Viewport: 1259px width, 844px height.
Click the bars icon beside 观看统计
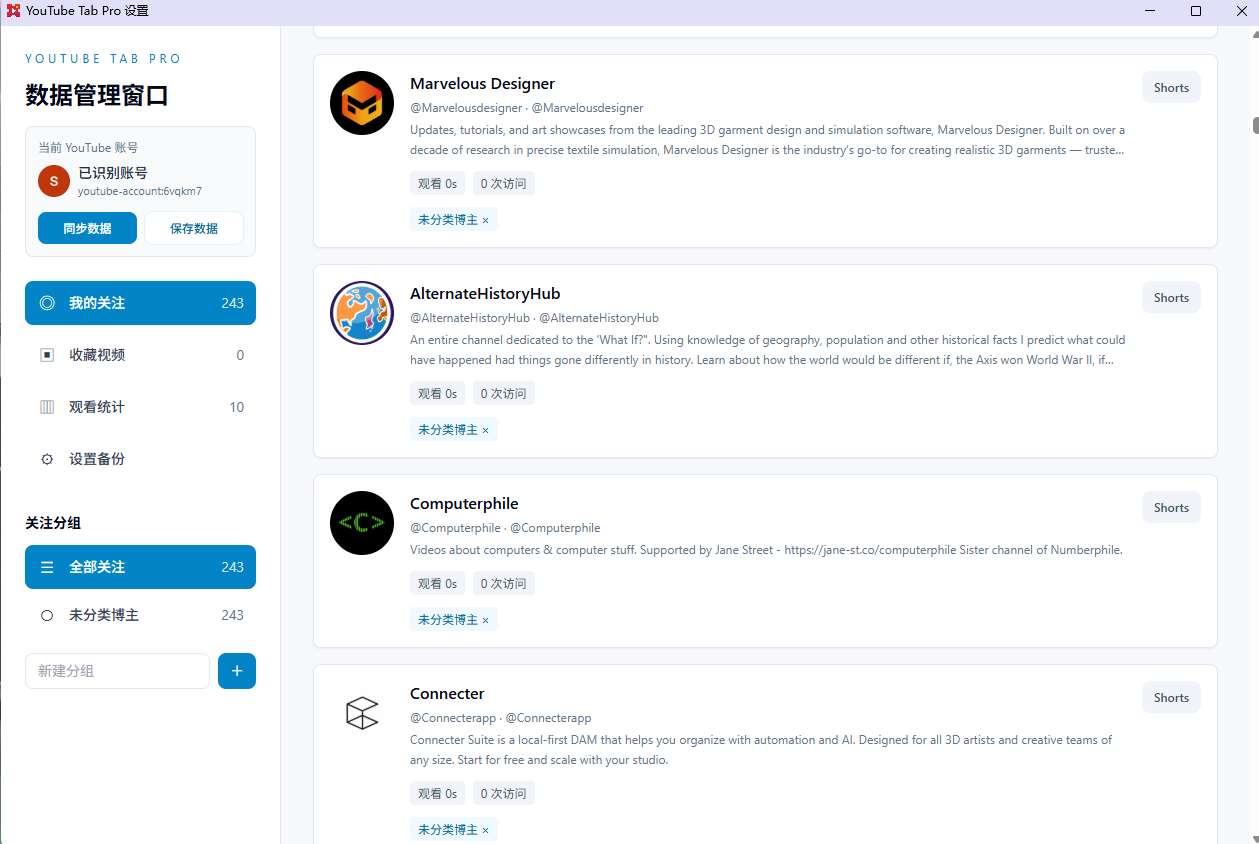(x=47, y=407)
